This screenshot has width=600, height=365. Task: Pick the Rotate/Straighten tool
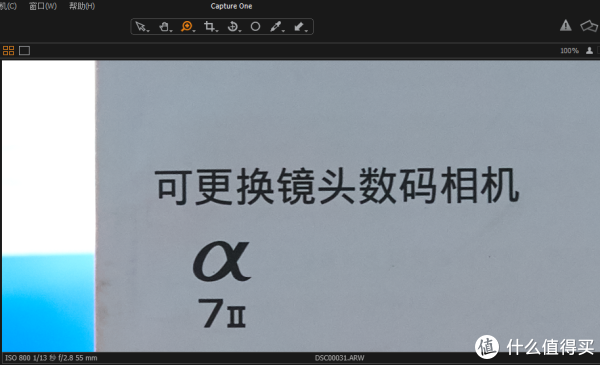point(232,26)
